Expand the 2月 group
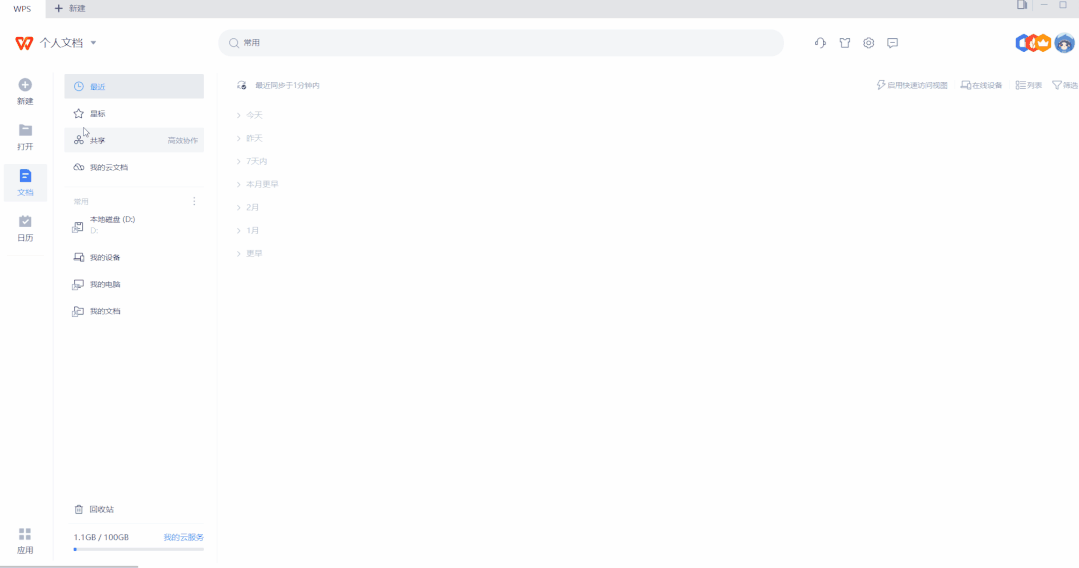Screen dimensions: 1079x568 pos(239,207)
